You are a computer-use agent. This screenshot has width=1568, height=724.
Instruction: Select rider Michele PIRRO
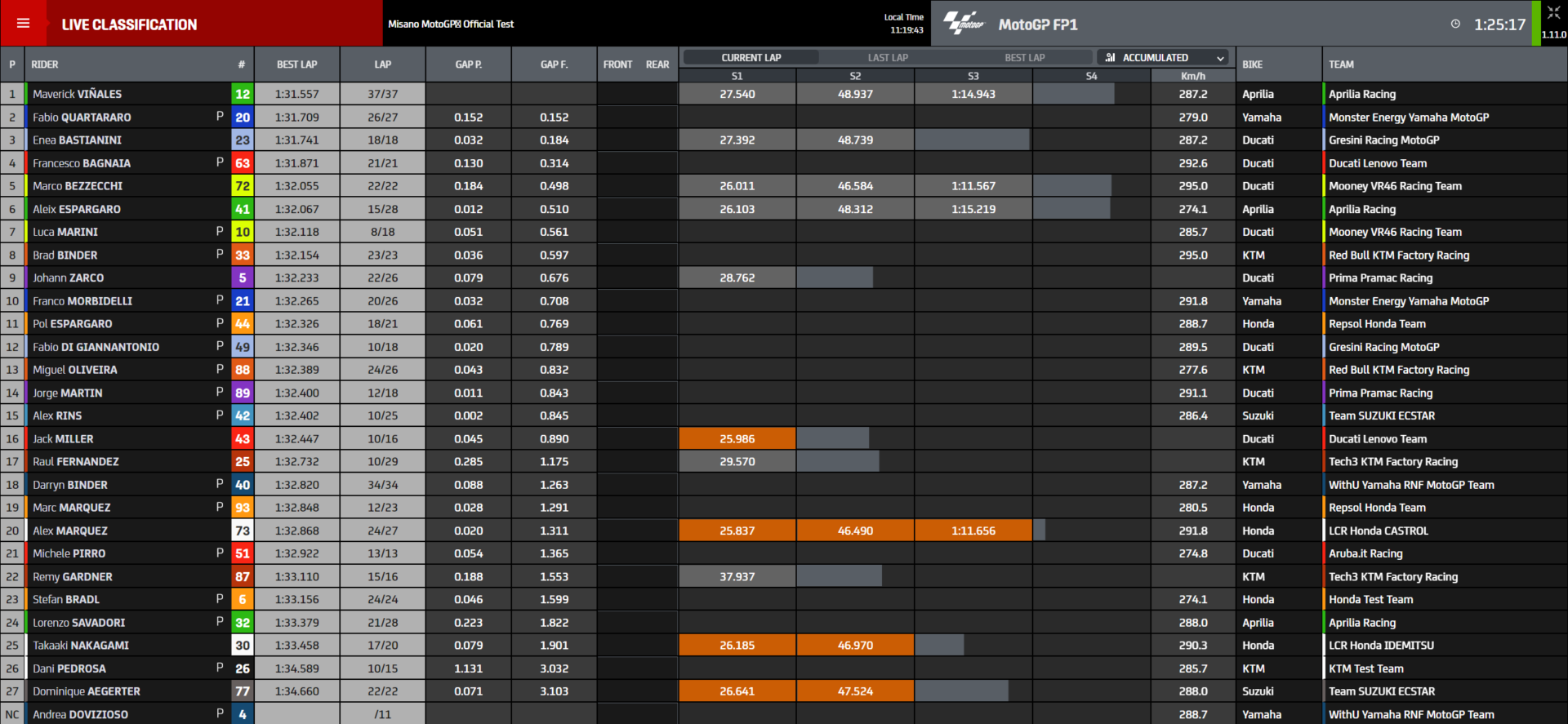click(x=69, y=553)
